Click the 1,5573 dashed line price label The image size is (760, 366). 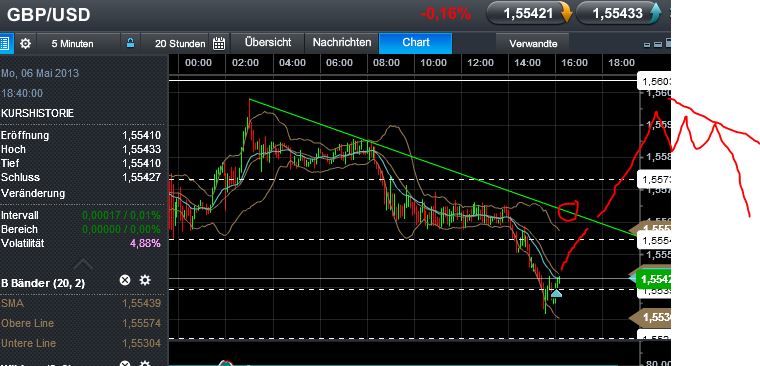pyautogui.click(x=654, y=180)
